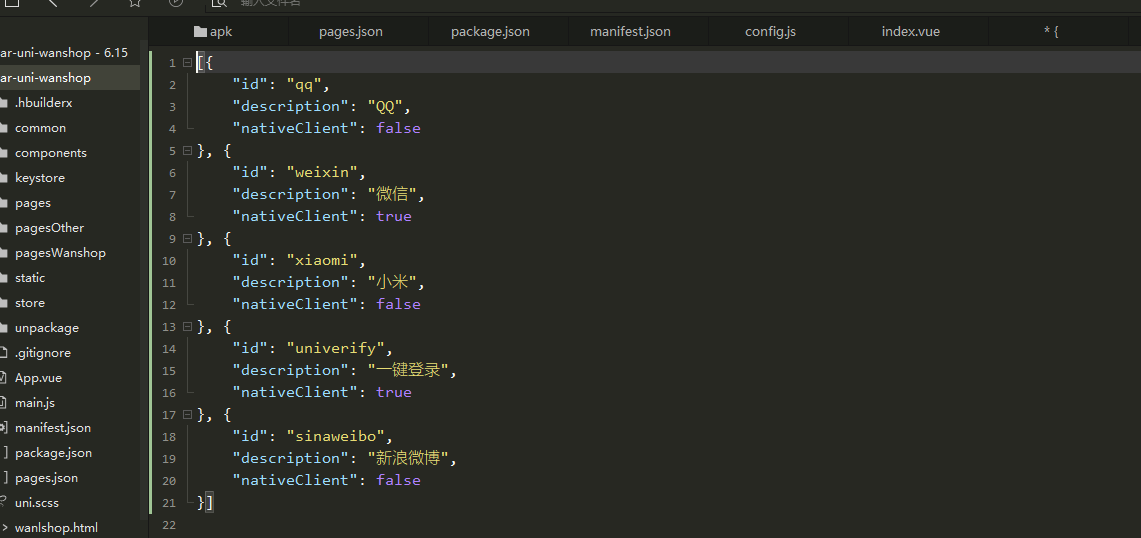Fold the sinaweibo object at line 17
This screenshot has width=1141, height=538.
coord(187,414)
